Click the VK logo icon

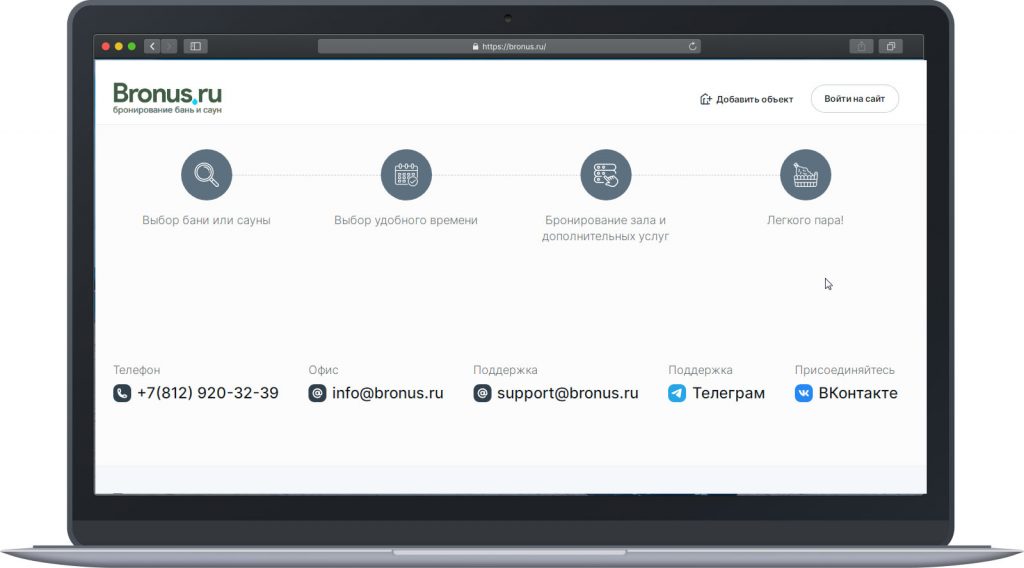point(803,393)
